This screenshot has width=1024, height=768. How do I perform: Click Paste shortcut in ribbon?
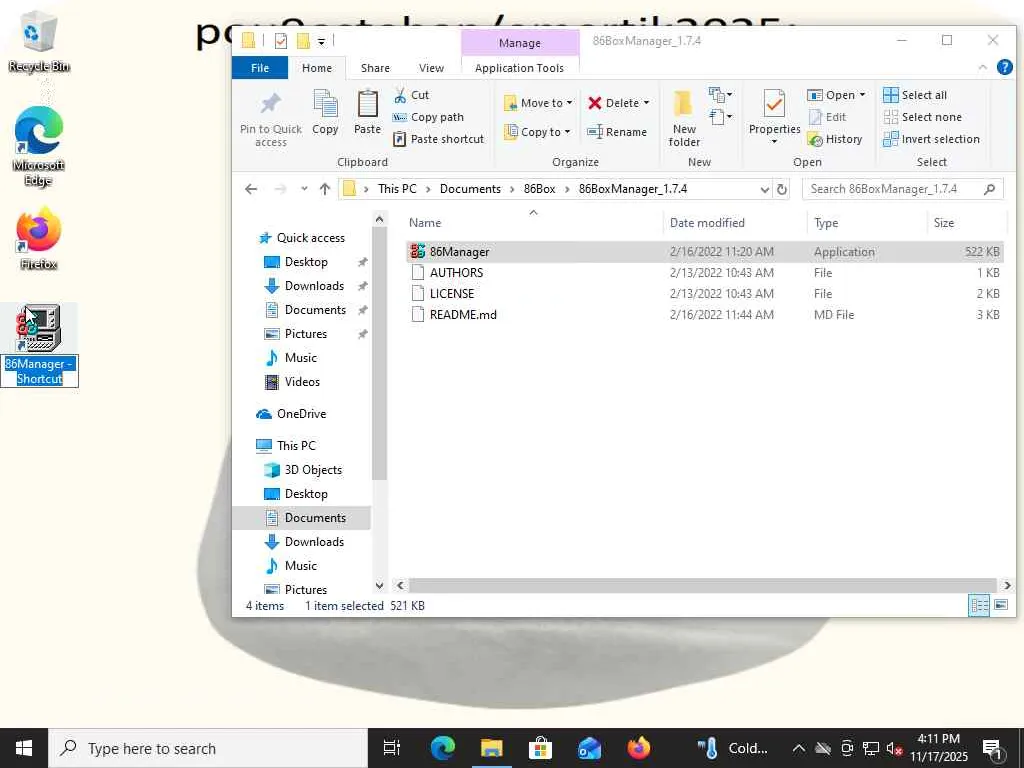(438, 139)
